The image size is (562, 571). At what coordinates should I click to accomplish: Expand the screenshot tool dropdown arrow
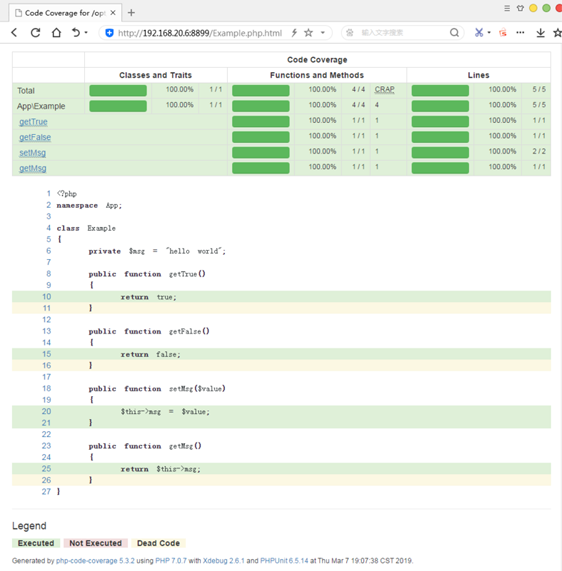pos(489,33)
